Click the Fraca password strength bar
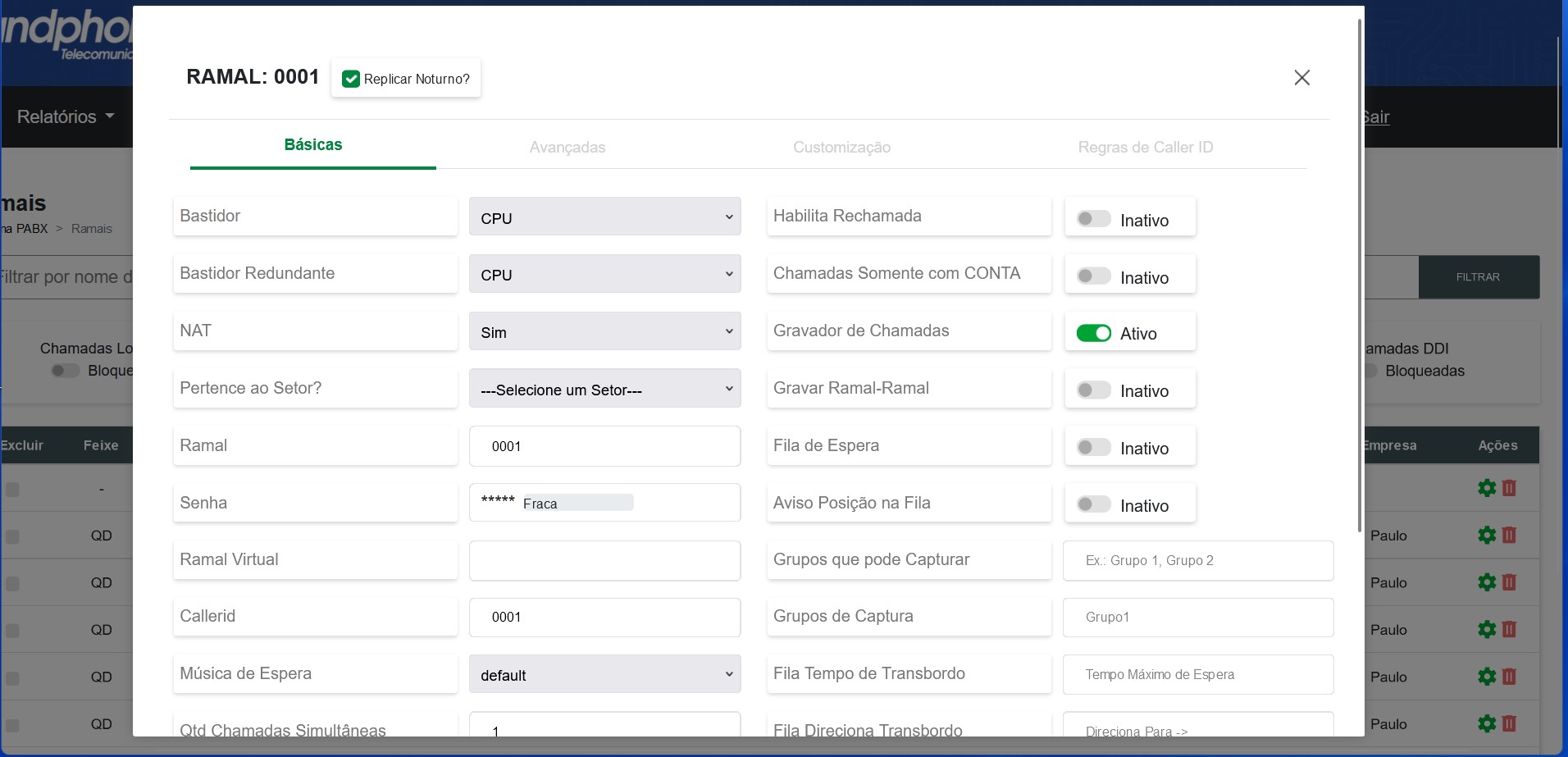1568x757 pixels. [577, 503]
